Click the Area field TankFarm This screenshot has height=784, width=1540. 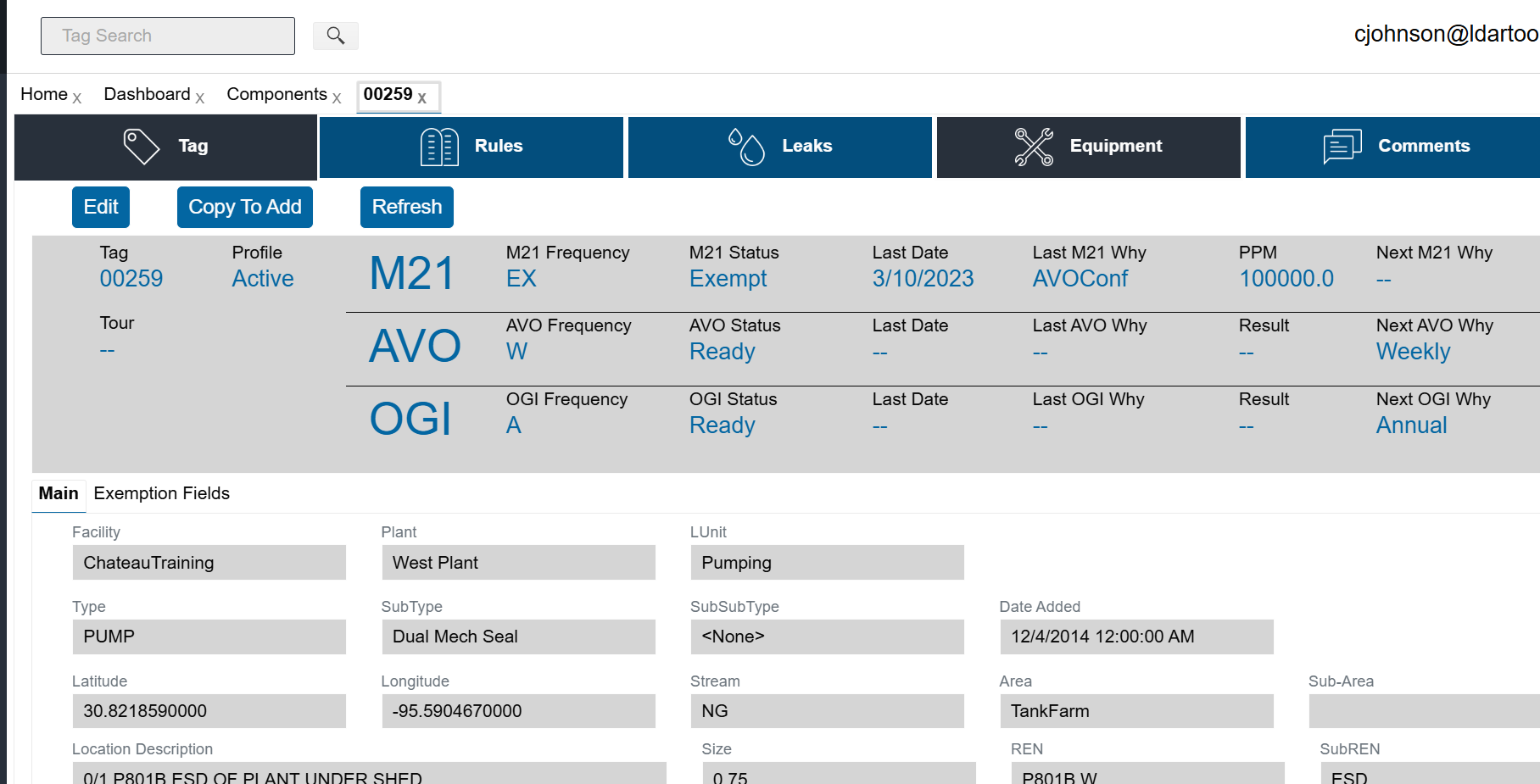1136,711
